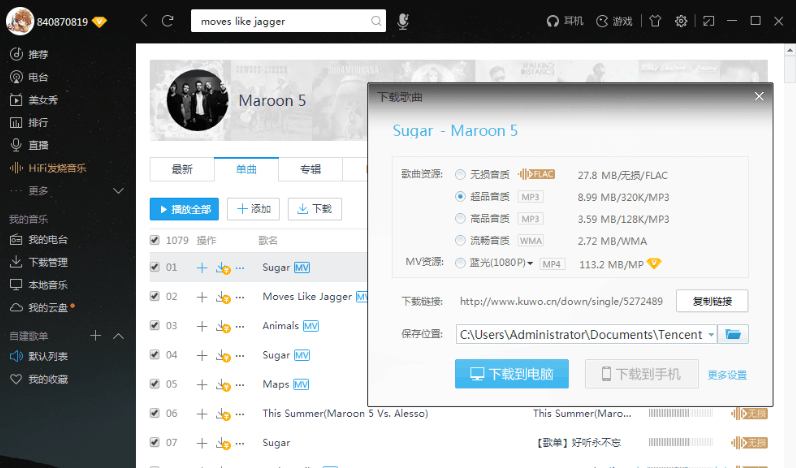Open 我的电台 in sidebar
This screenshot has width=796, height=468.
pyautogui.click(x=39, y=240)
